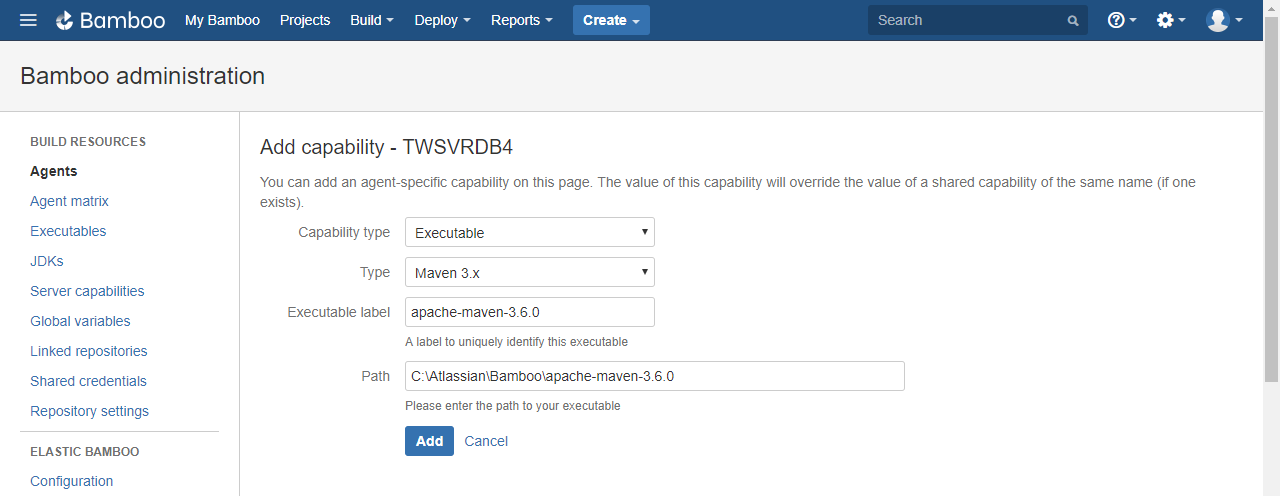The height and width of the screenshot is (496, 1280).
Task: Open the Build dropdown menu
Action: point(372,20)
